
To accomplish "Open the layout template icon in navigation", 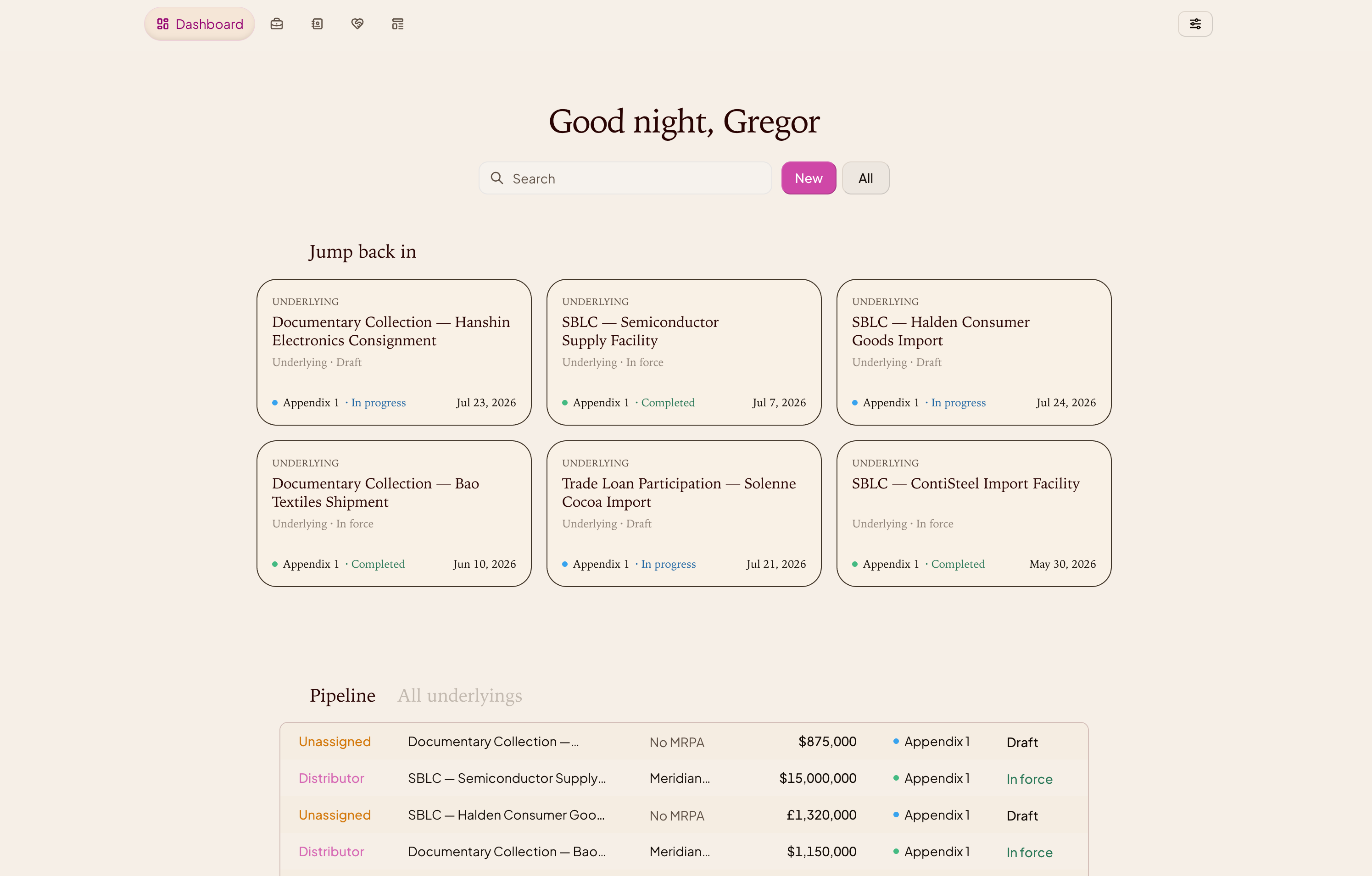I will click(x=398, y=24).
